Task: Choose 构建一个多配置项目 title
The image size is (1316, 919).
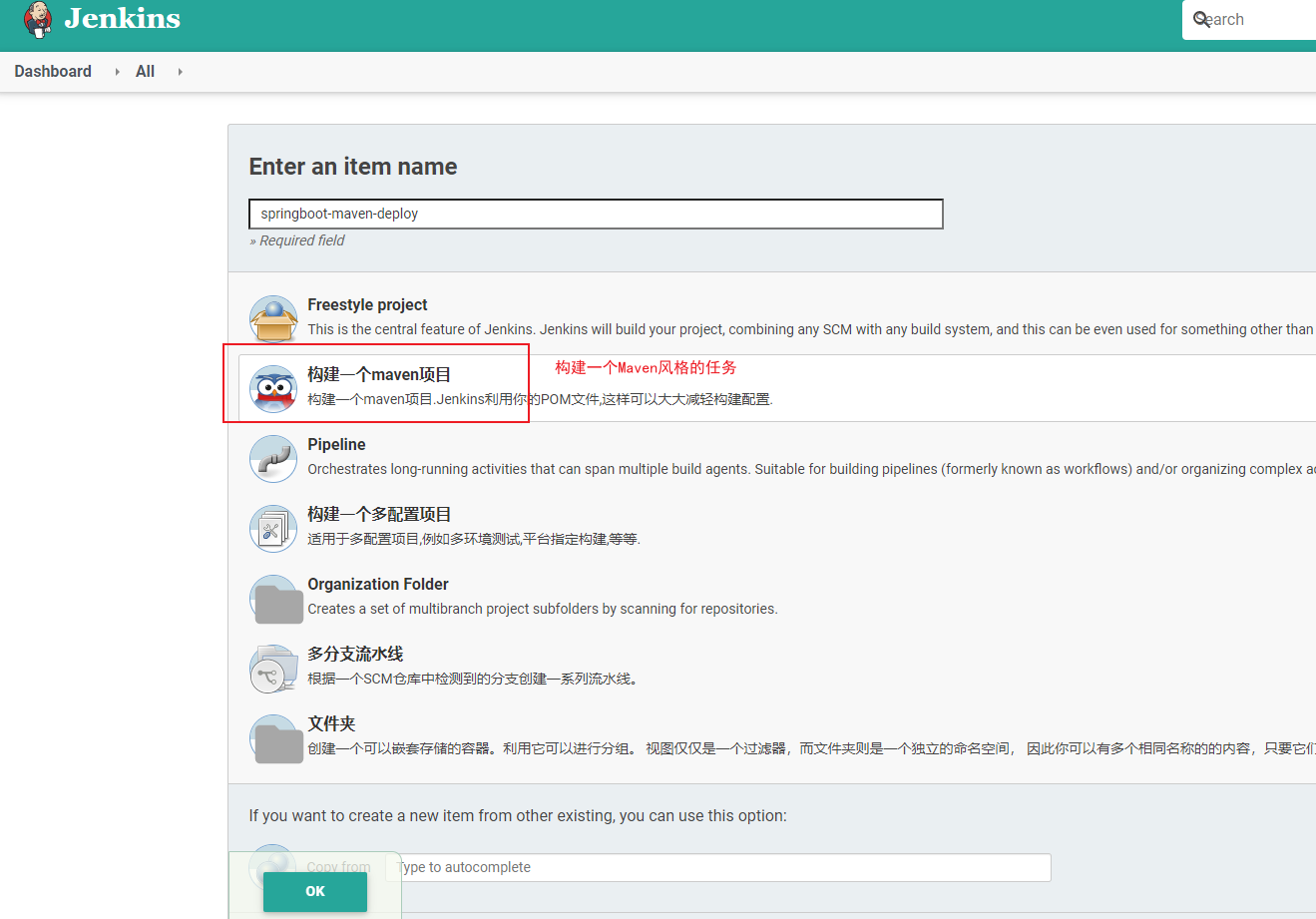Action: point(379,514)
